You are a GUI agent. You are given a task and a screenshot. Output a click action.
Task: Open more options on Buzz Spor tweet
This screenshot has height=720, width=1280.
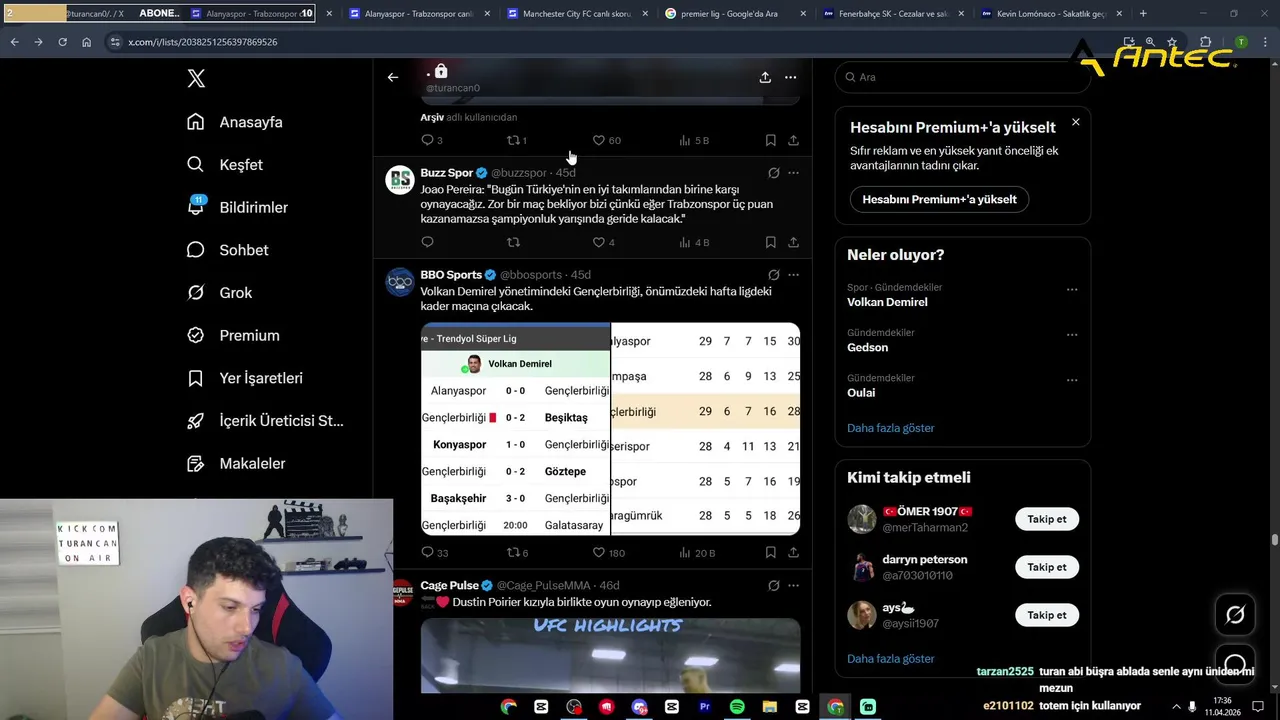(793, 173)
